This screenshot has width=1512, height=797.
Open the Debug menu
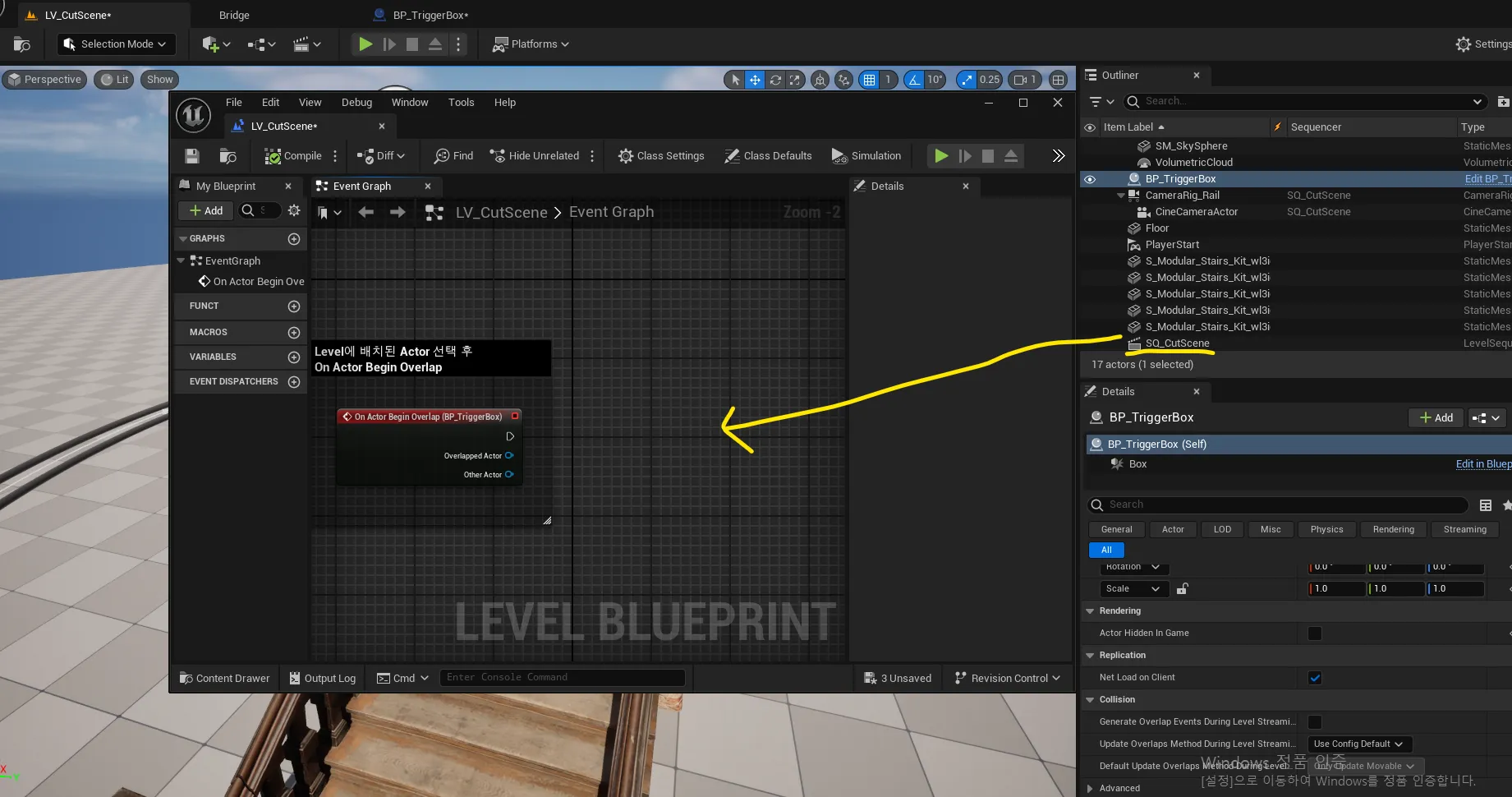[356, 103]
